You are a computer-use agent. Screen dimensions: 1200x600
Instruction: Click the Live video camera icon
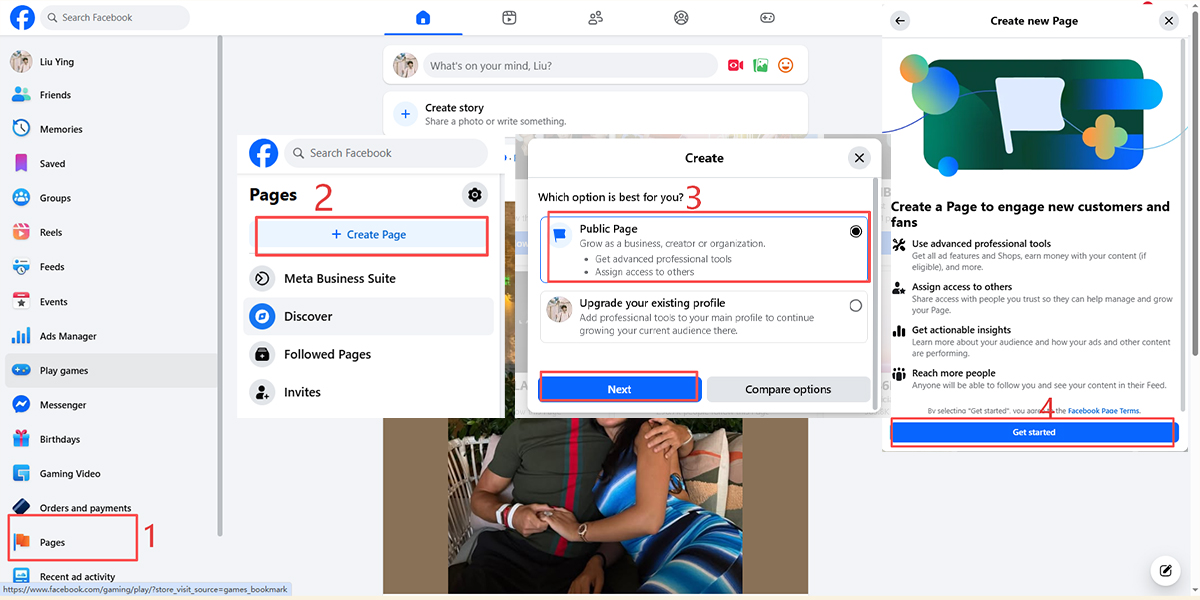point(735,65)
